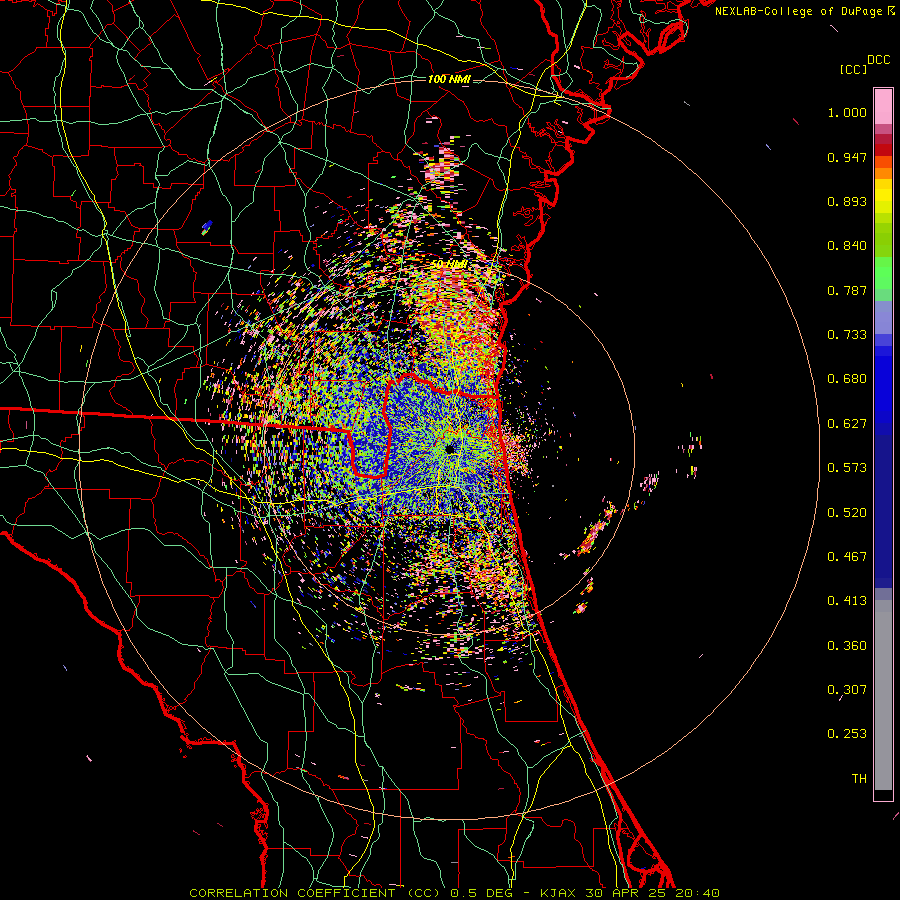
Task: Click the 0.467 color scale value
Action: pyautogui.click(x=847, y=557)
